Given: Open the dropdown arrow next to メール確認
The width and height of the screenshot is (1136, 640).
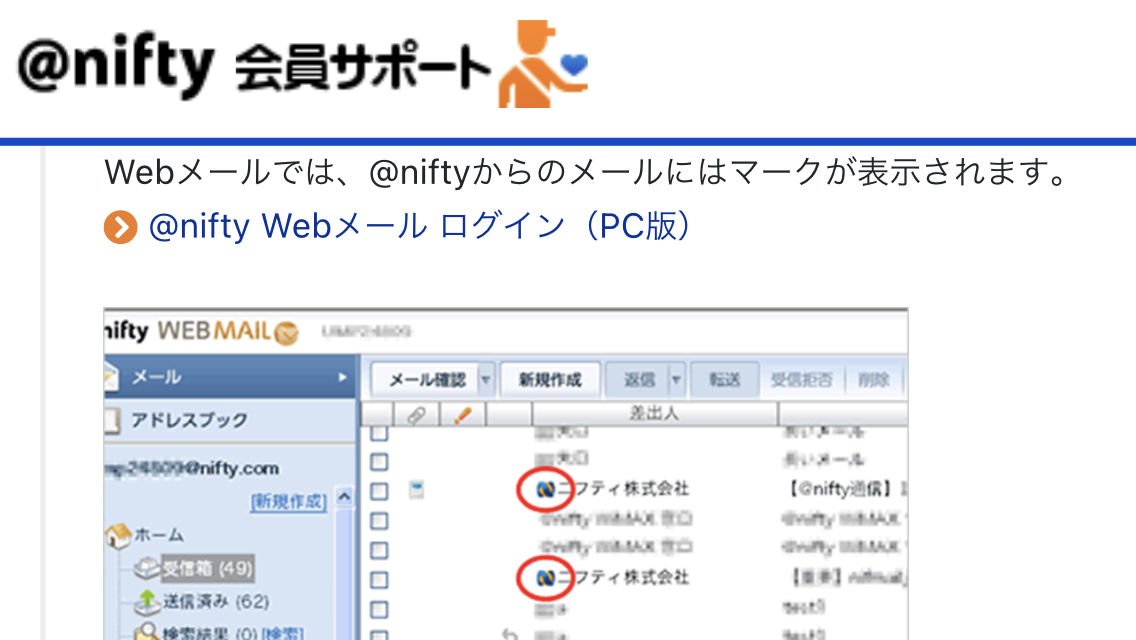Looking at the screenshot, I should (x=486, y=379).
